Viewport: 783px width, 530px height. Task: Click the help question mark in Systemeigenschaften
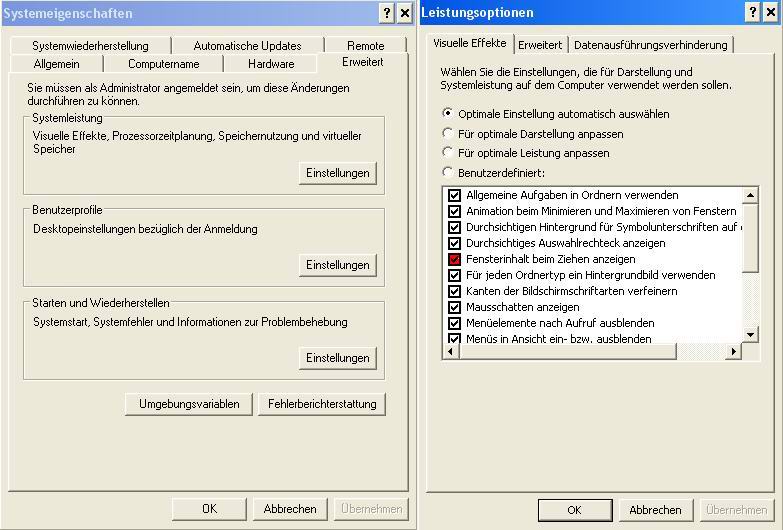[x=387, y=13]
